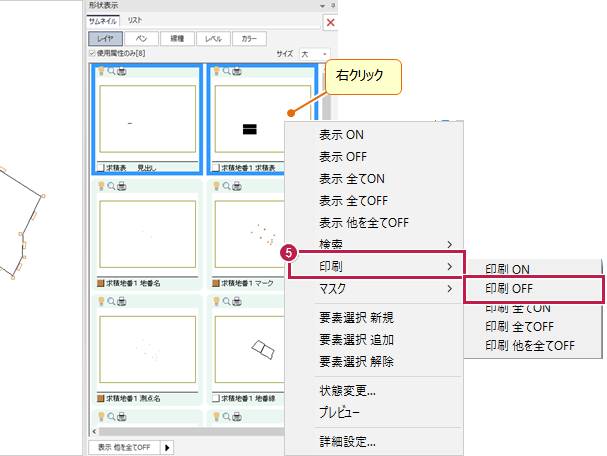This screenshot has height=456, width=607.
Task: Expand the 検索 submenu
Action: point(376,244)
